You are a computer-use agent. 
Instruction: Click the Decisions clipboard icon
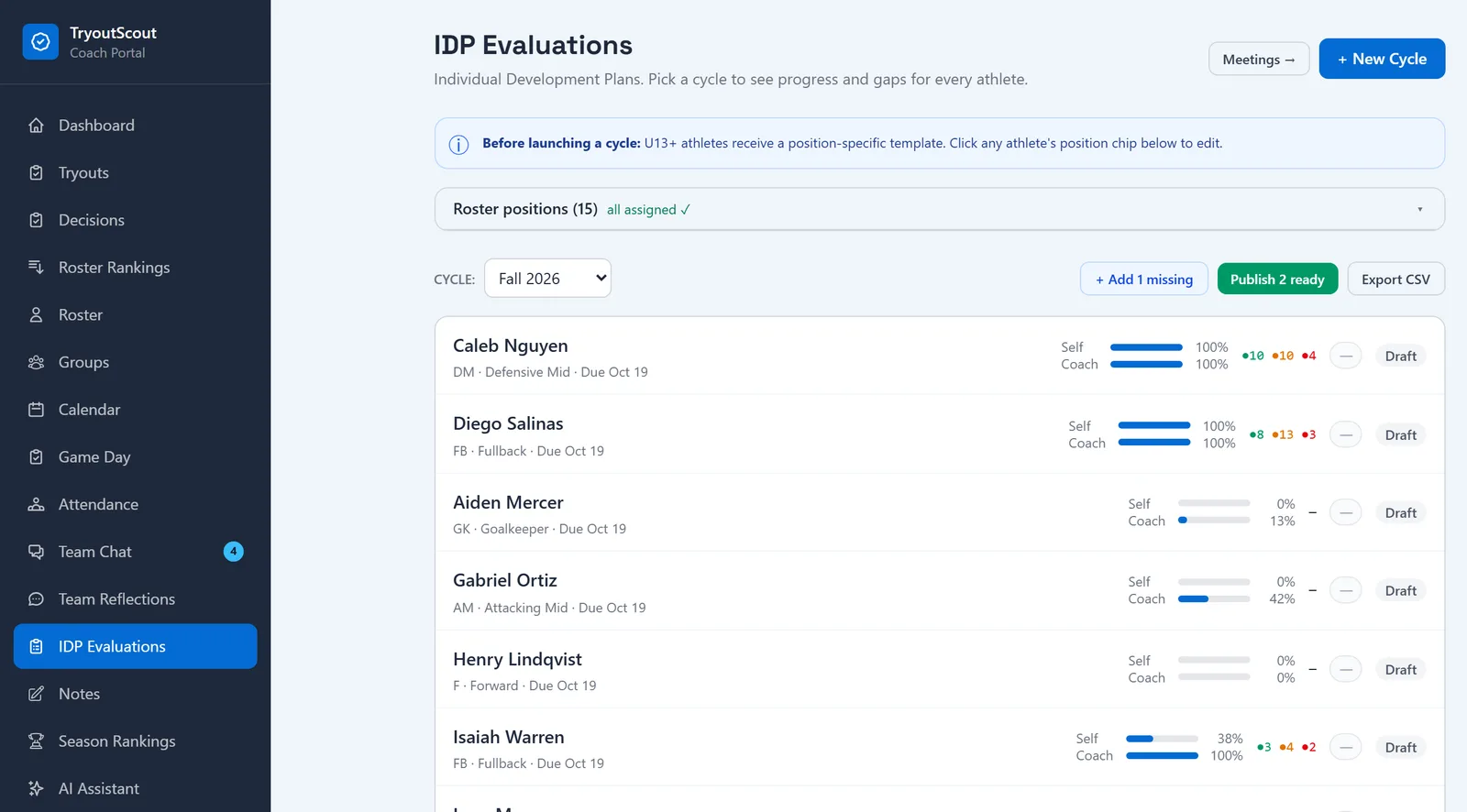[36, 220]
